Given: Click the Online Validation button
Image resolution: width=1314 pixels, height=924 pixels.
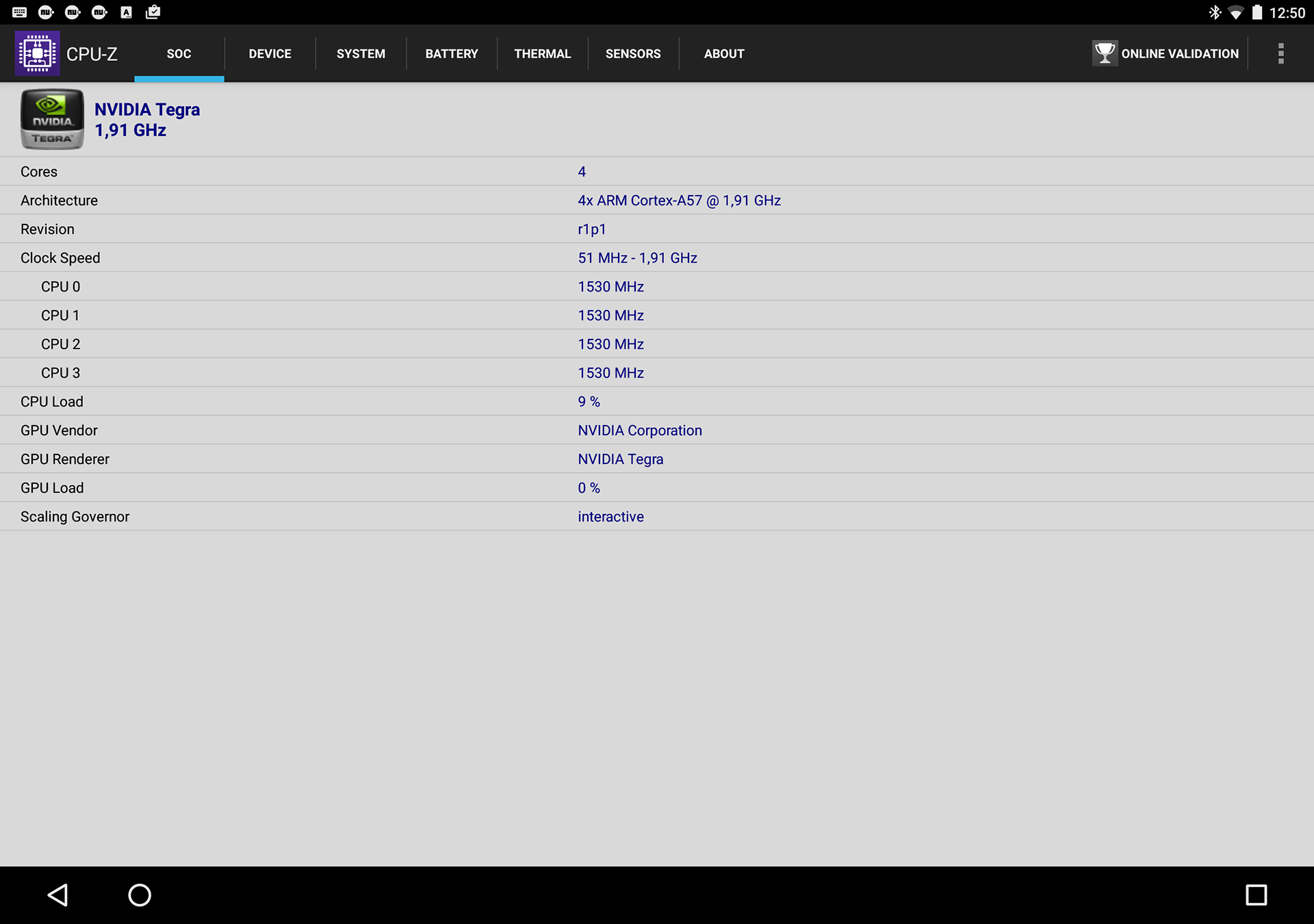Looking at the screenshot, I should tap(1165, 53).
